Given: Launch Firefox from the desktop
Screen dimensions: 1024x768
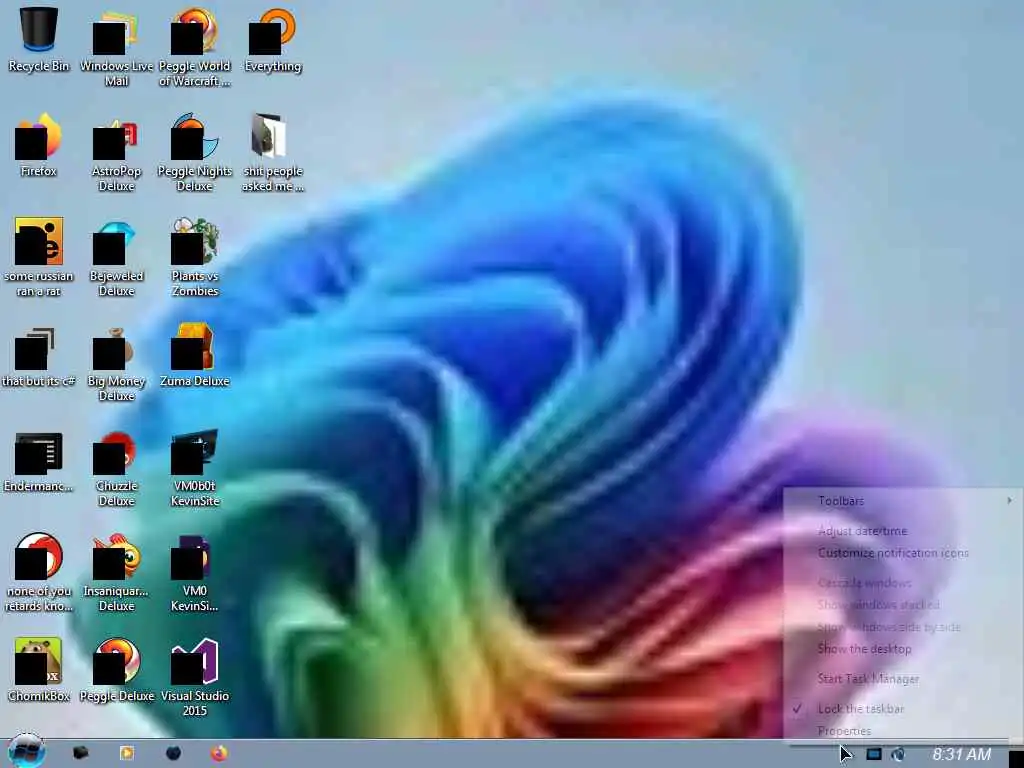Looking at the screenshot, I should pyautogui.click(x=39, y=145).
